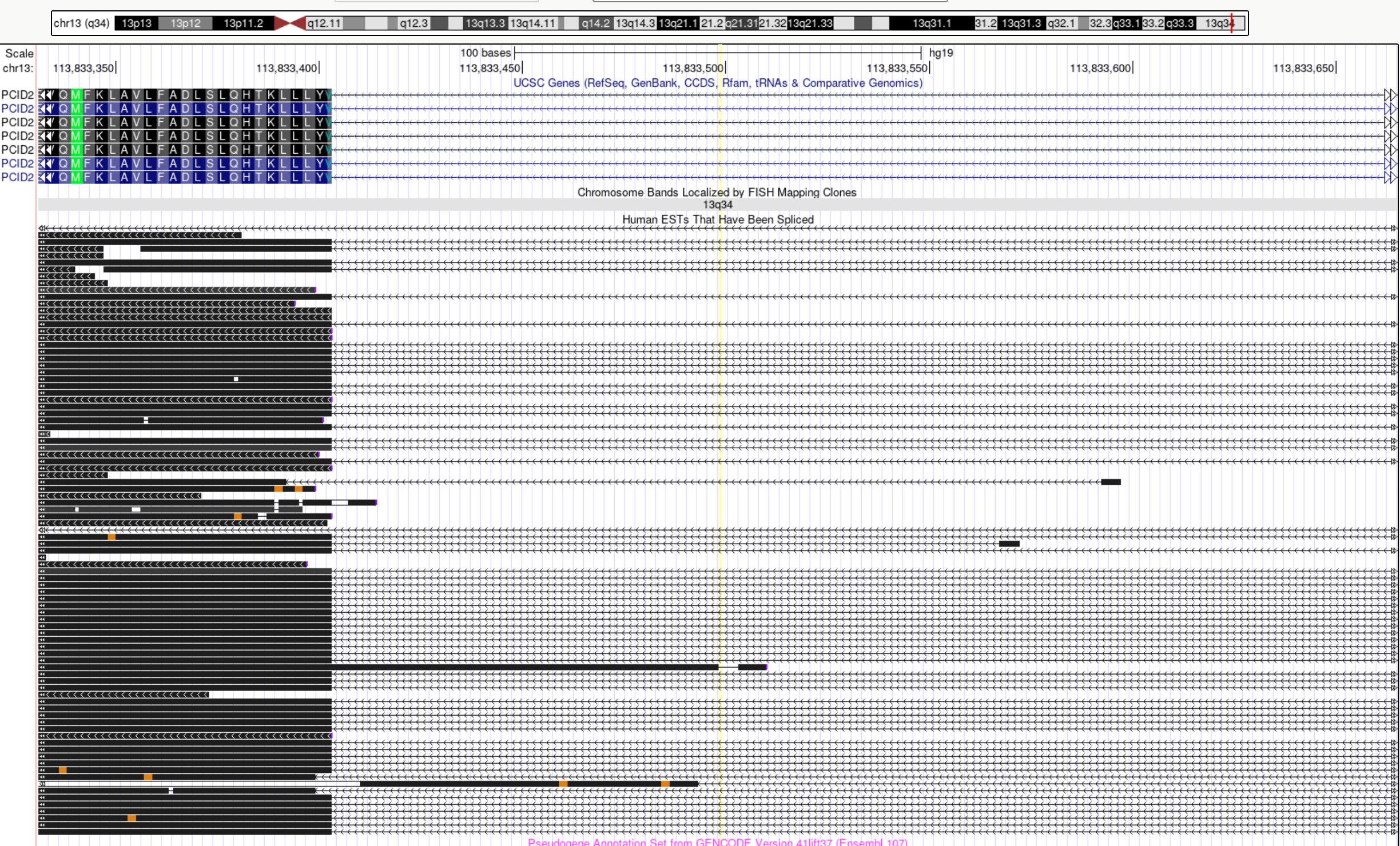Click the red centromere marker in chromosome ideogram
The image size is (1400, 846).
pyautogui.click(x=290, y=23)
